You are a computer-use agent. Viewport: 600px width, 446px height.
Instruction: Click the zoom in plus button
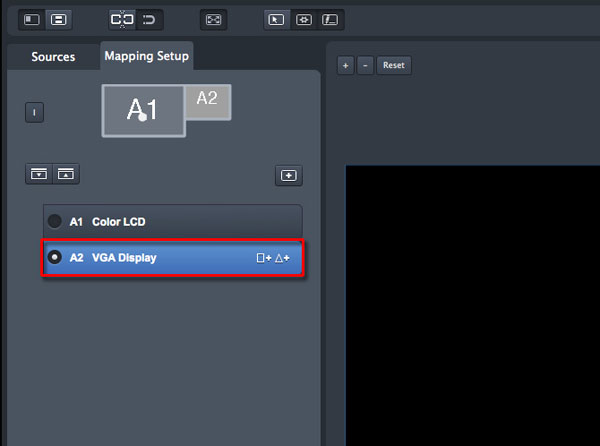[x=346, y=65]
